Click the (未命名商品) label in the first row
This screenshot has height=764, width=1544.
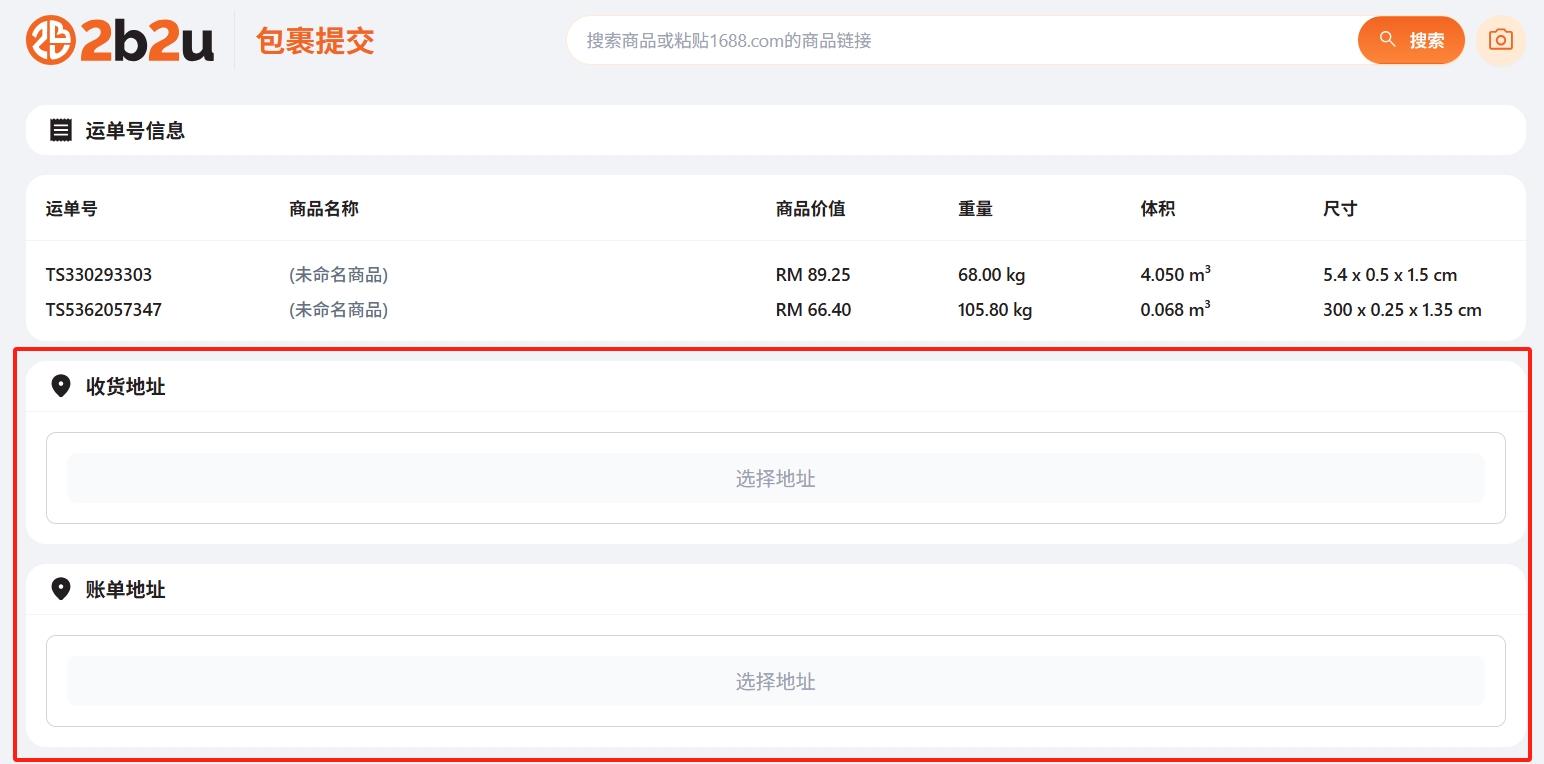click(337, 274)
